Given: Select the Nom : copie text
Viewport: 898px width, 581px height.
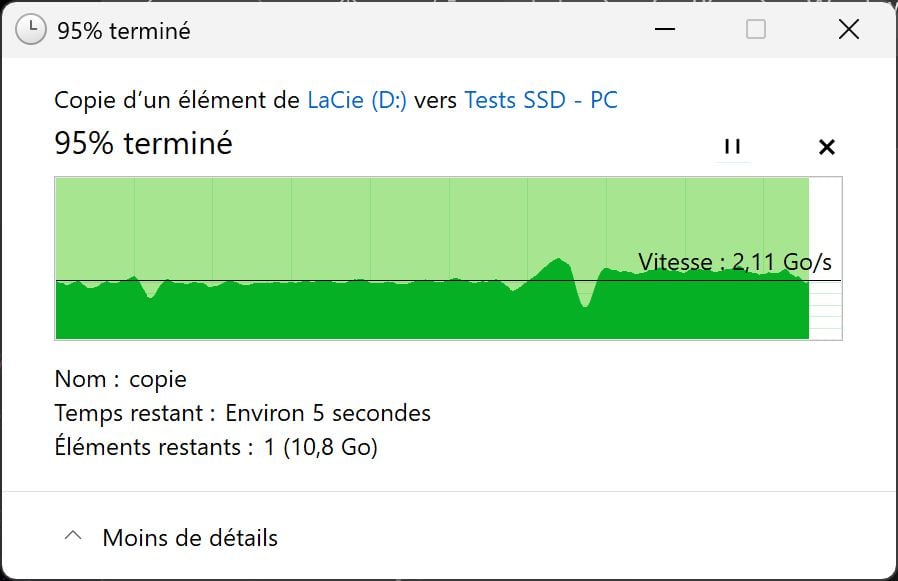Looking at the screenshot, I should (120, 379).
